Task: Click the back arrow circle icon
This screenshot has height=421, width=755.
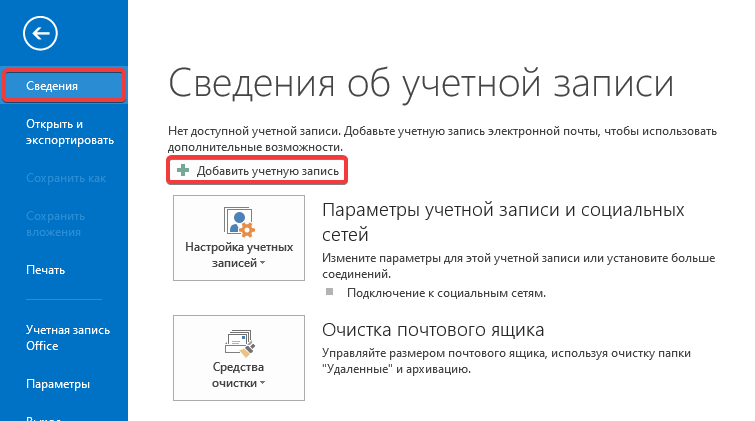Action: (42, 34)
